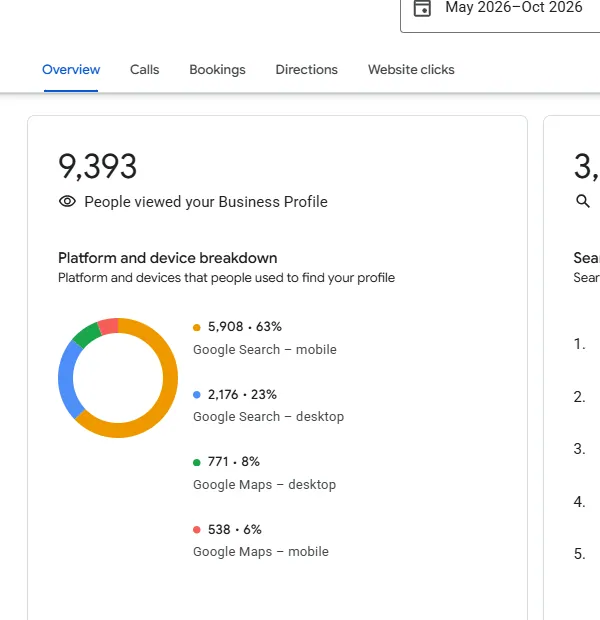Select the '2,176 · 23%' value
The image size is (600, 620).
tap(242, 395)
